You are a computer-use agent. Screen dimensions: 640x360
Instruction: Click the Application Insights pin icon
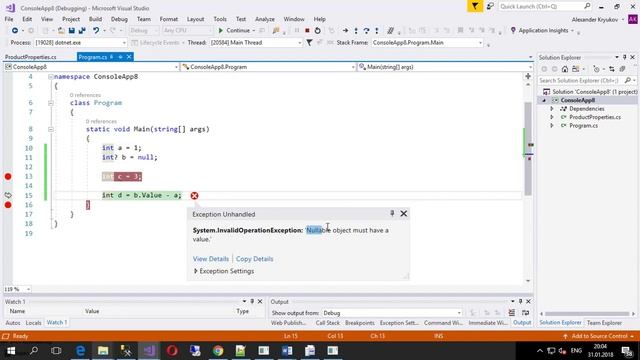513,30
